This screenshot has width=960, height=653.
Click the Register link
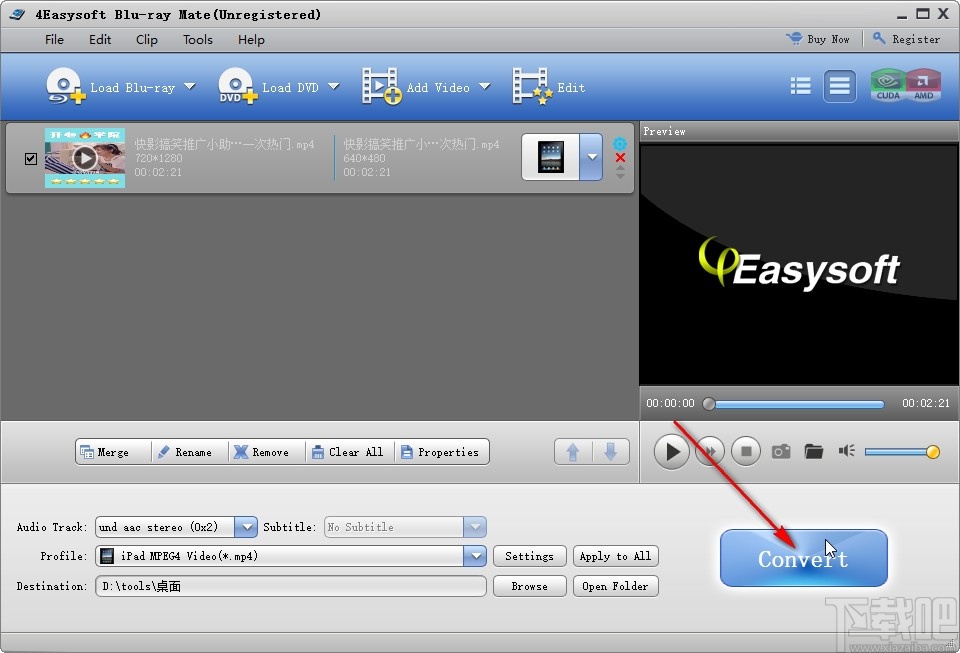pyautogui.click(x=906, y=39)
